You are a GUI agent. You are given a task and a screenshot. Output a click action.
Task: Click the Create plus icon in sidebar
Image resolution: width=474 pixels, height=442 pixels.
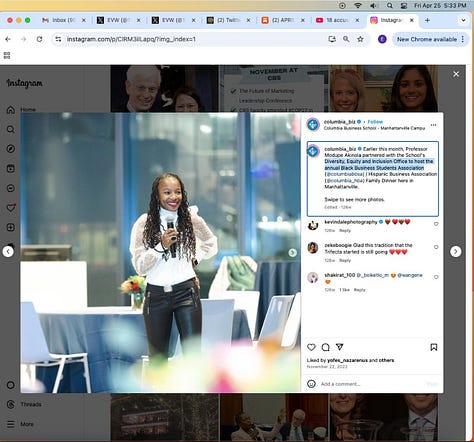(x=11, y=227)
